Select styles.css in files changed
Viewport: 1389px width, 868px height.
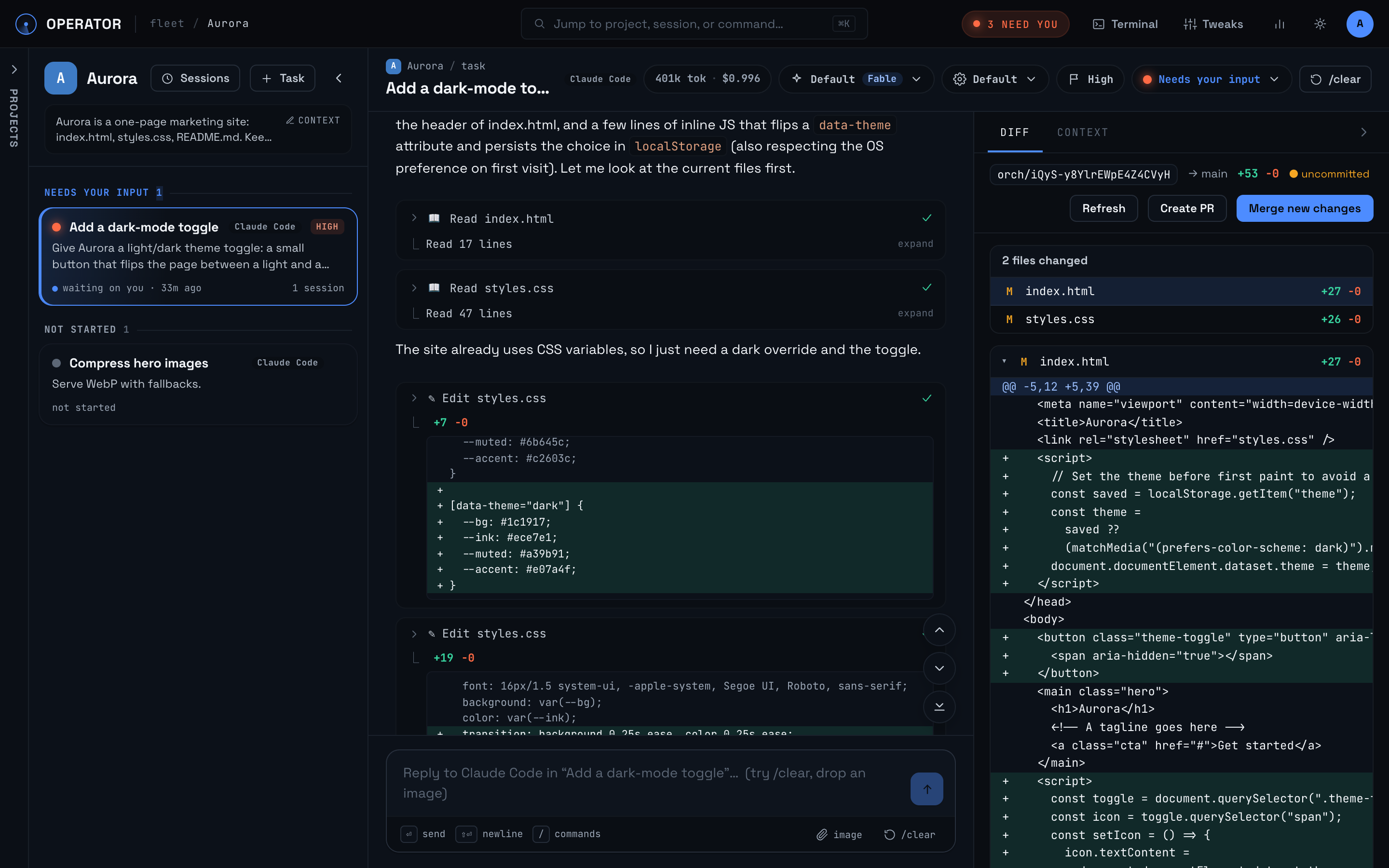[1181, 319]
